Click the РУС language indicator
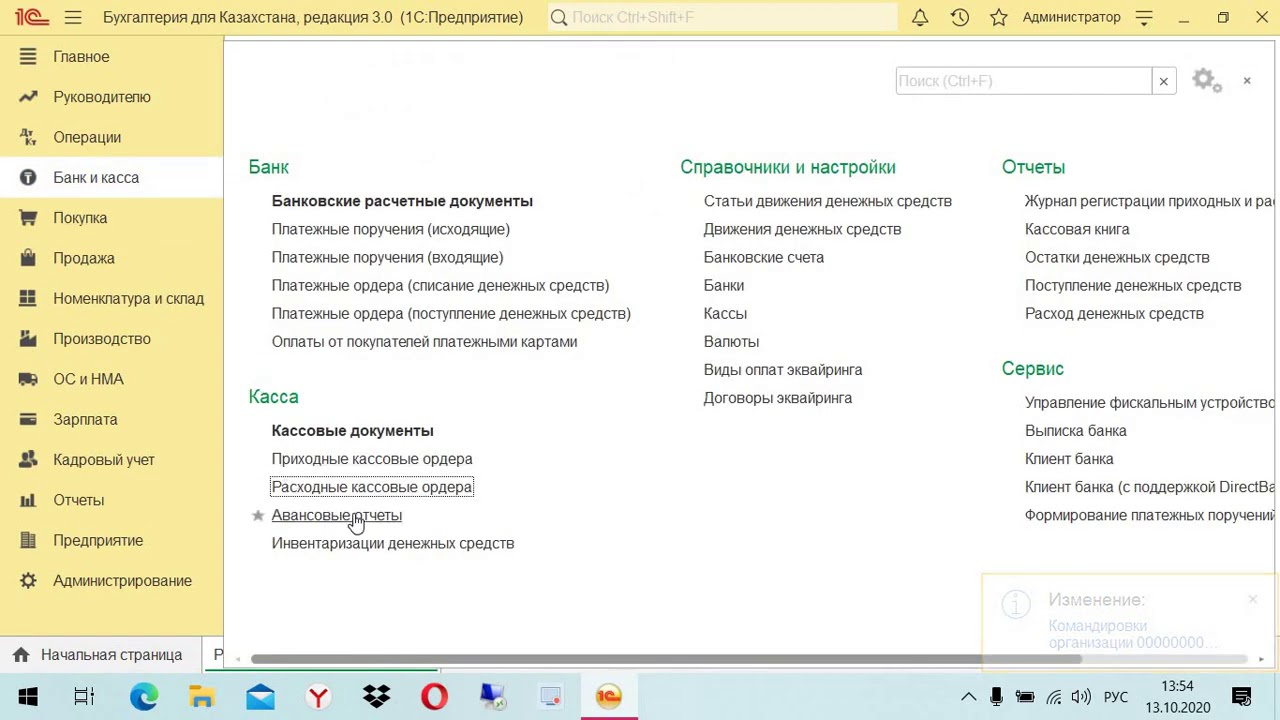The height and width of the screenshot is (720, 1280). point(1116,697)
